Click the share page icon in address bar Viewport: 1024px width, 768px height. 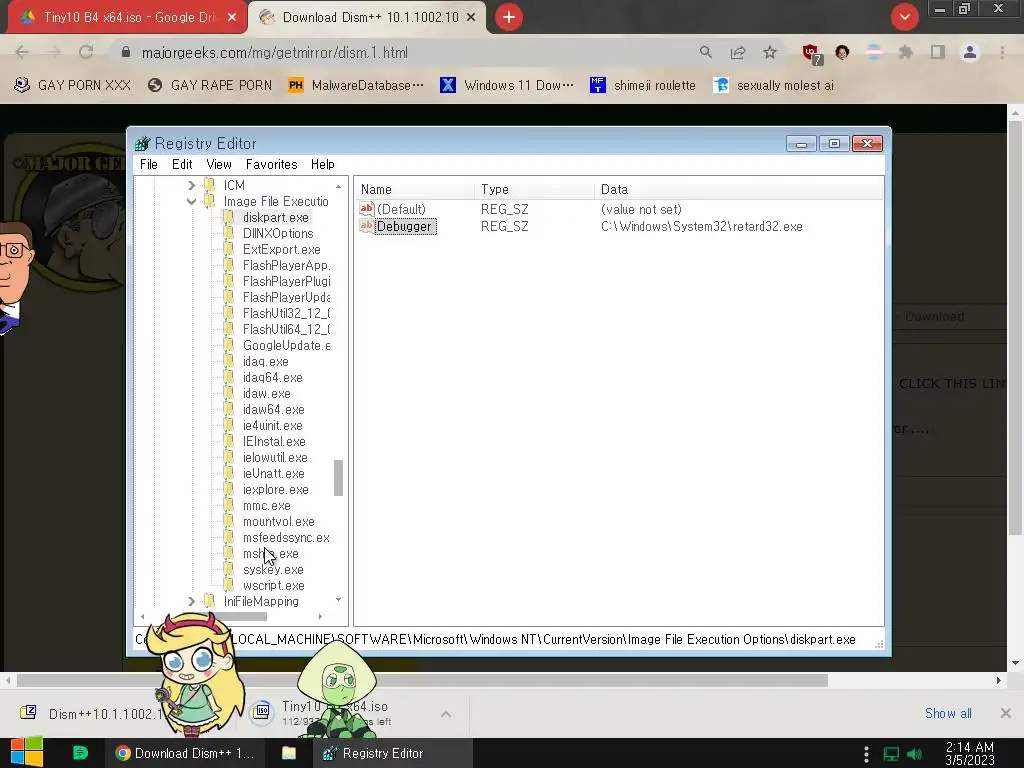point(738,52)
